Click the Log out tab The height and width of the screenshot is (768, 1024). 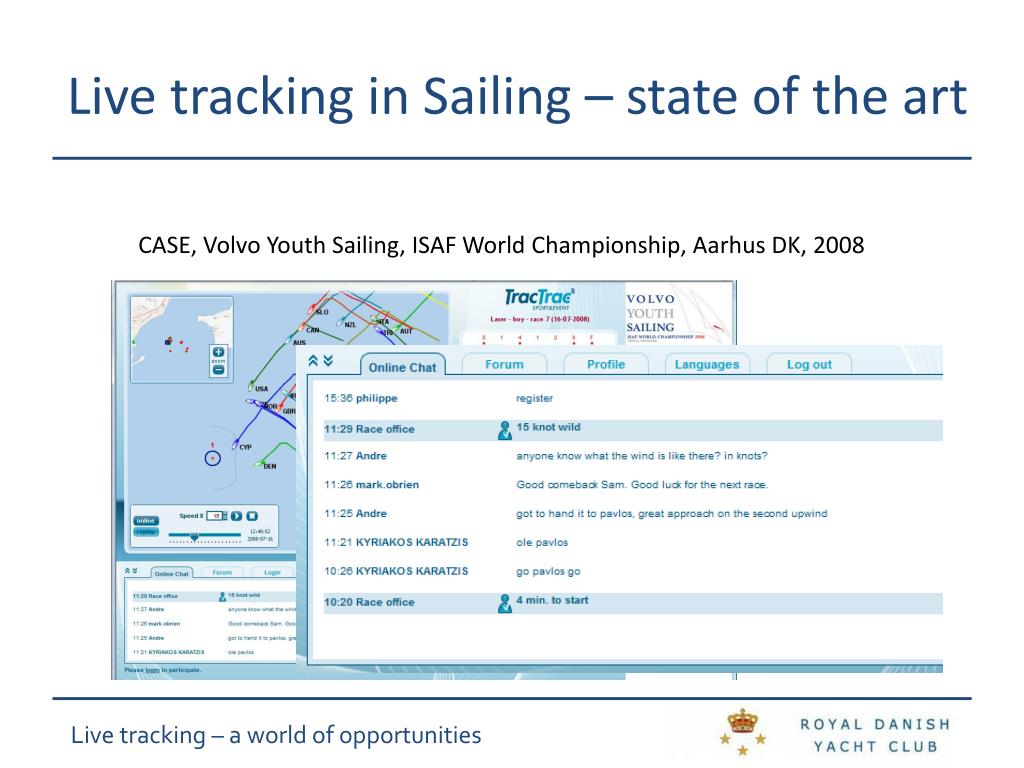click(x=809, y=364)
